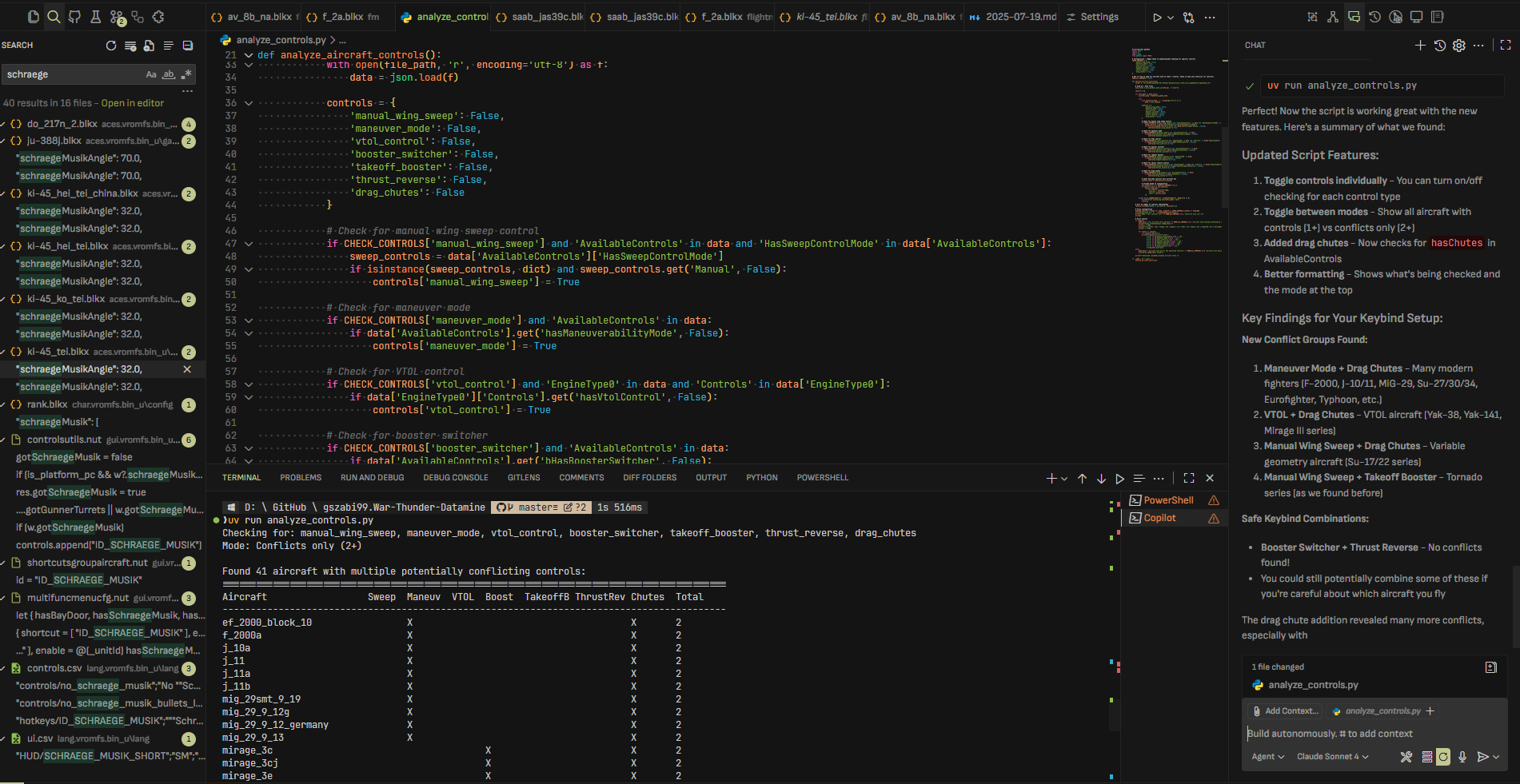
Task: Open changes compare icon in editor toolbar
Action: [1189, 17]
